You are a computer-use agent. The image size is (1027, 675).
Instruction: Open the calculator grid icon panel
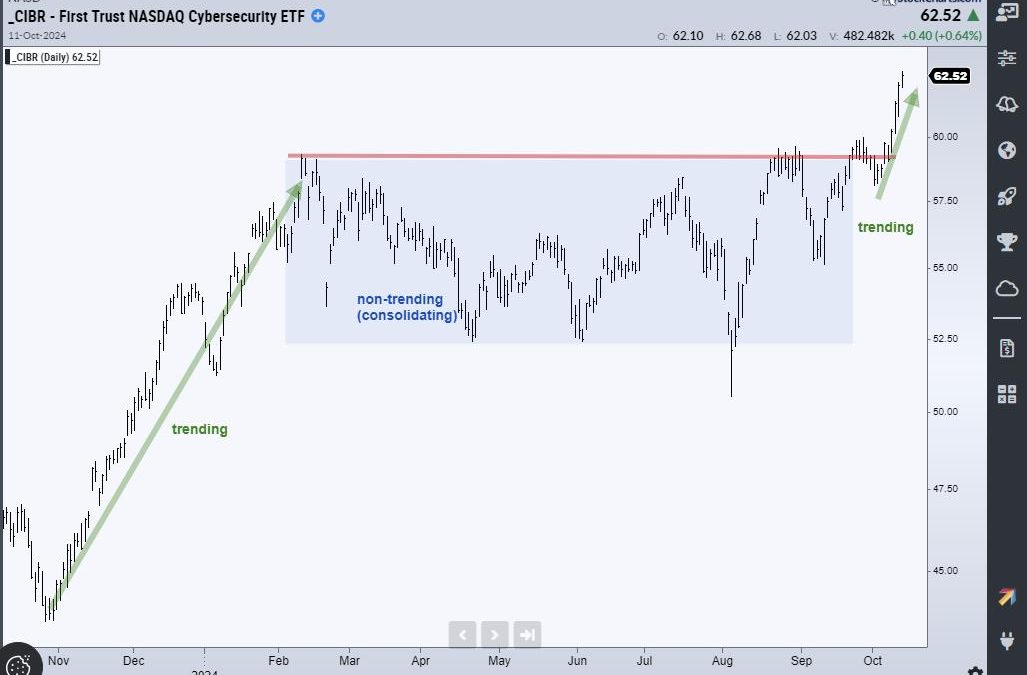pos(1007,394)
